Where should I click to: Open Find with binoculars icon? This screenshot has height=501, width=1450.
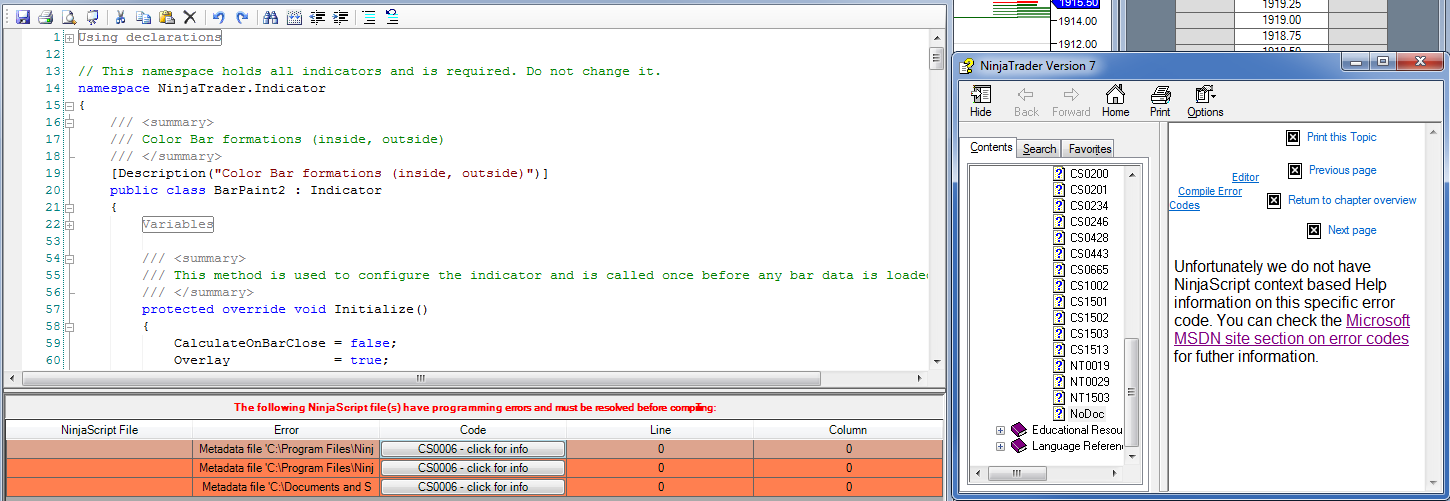coord(270,17)
